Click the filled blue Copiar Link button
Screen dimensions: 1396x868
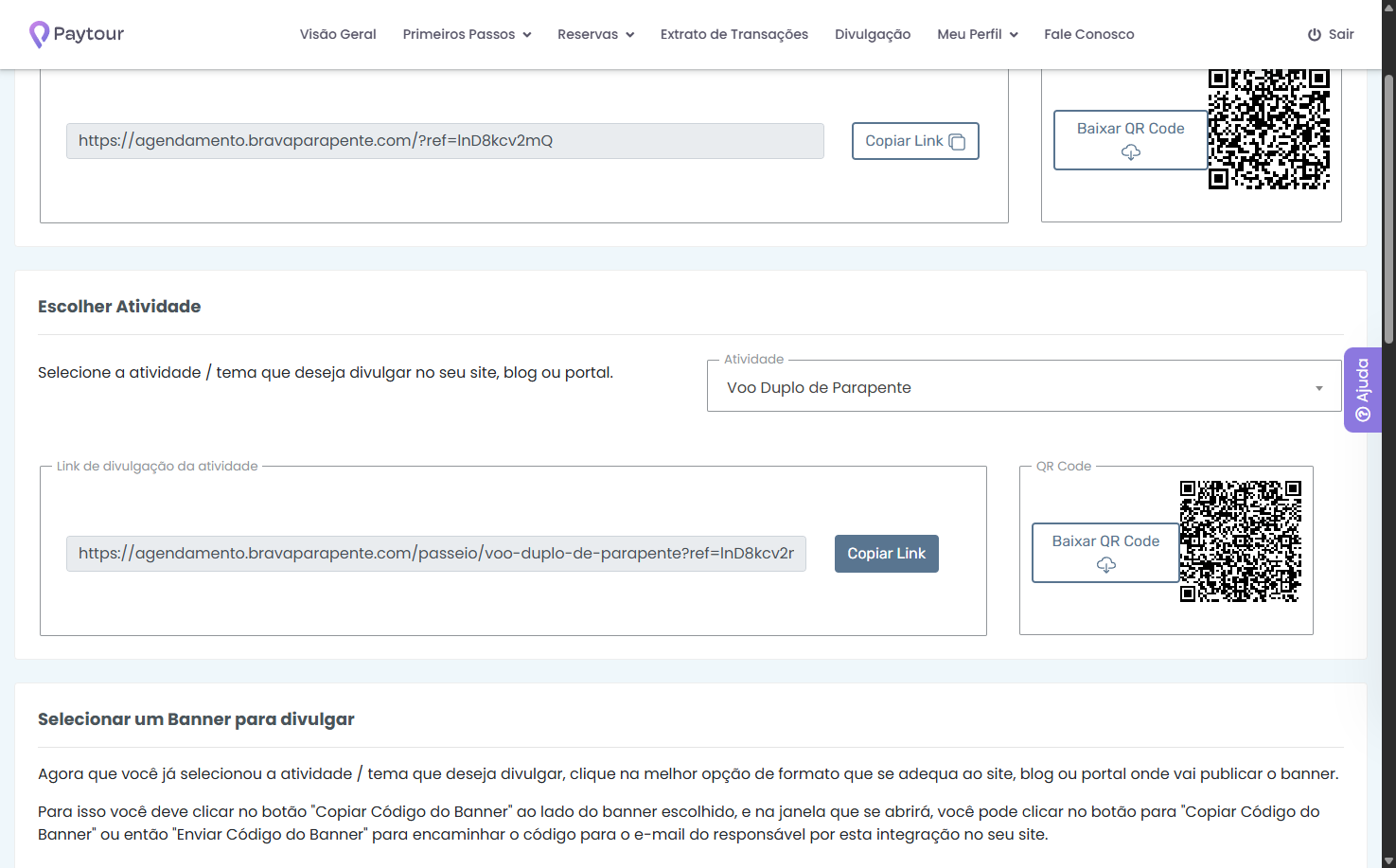tap(887, 554)
